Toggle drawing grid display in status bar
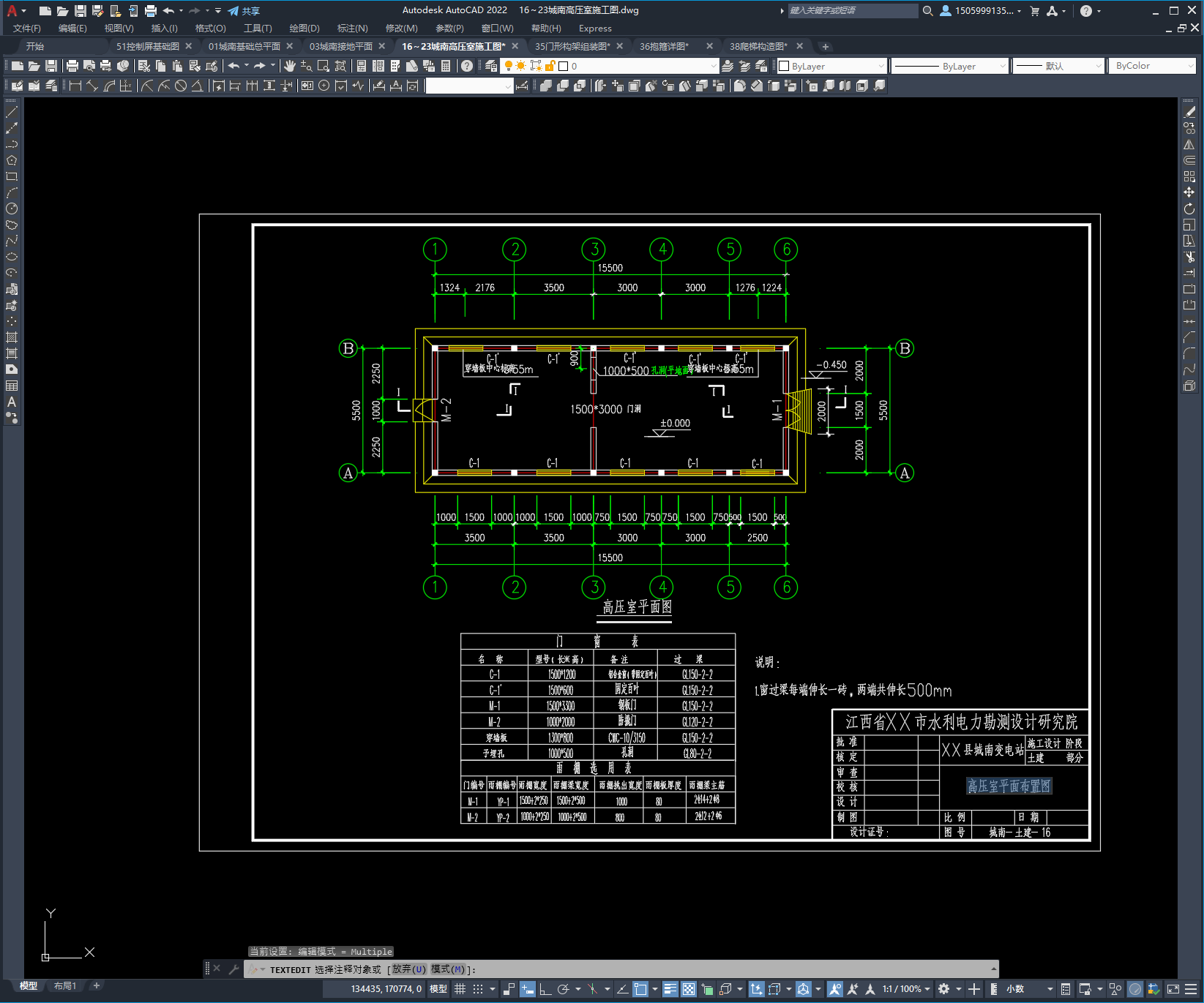Viewport: 1204px width, 1003px height. coord(460,989)
